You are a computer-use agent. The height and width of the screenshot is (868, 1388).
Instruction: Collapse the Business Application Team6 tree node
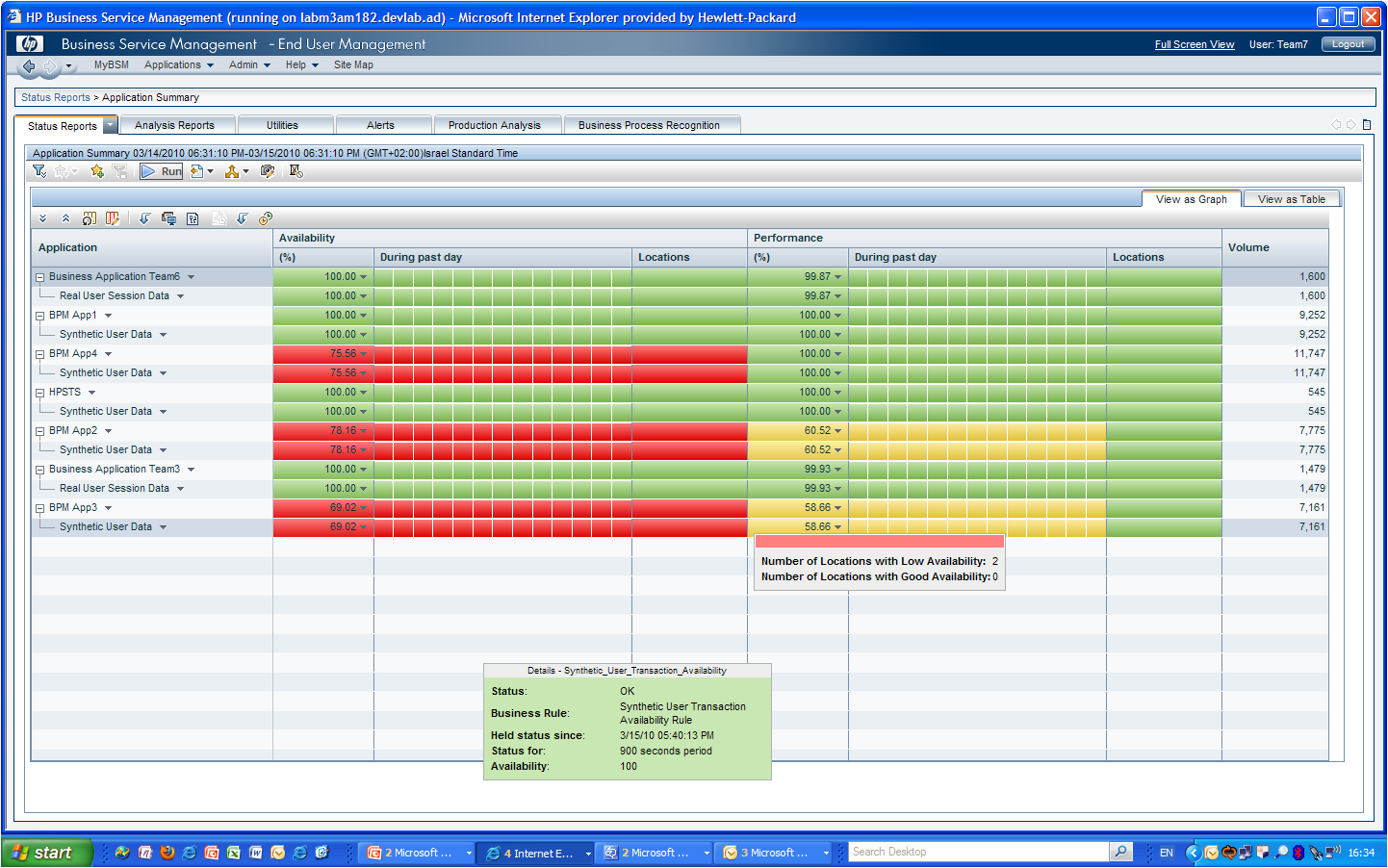click(x=40, y=277)
